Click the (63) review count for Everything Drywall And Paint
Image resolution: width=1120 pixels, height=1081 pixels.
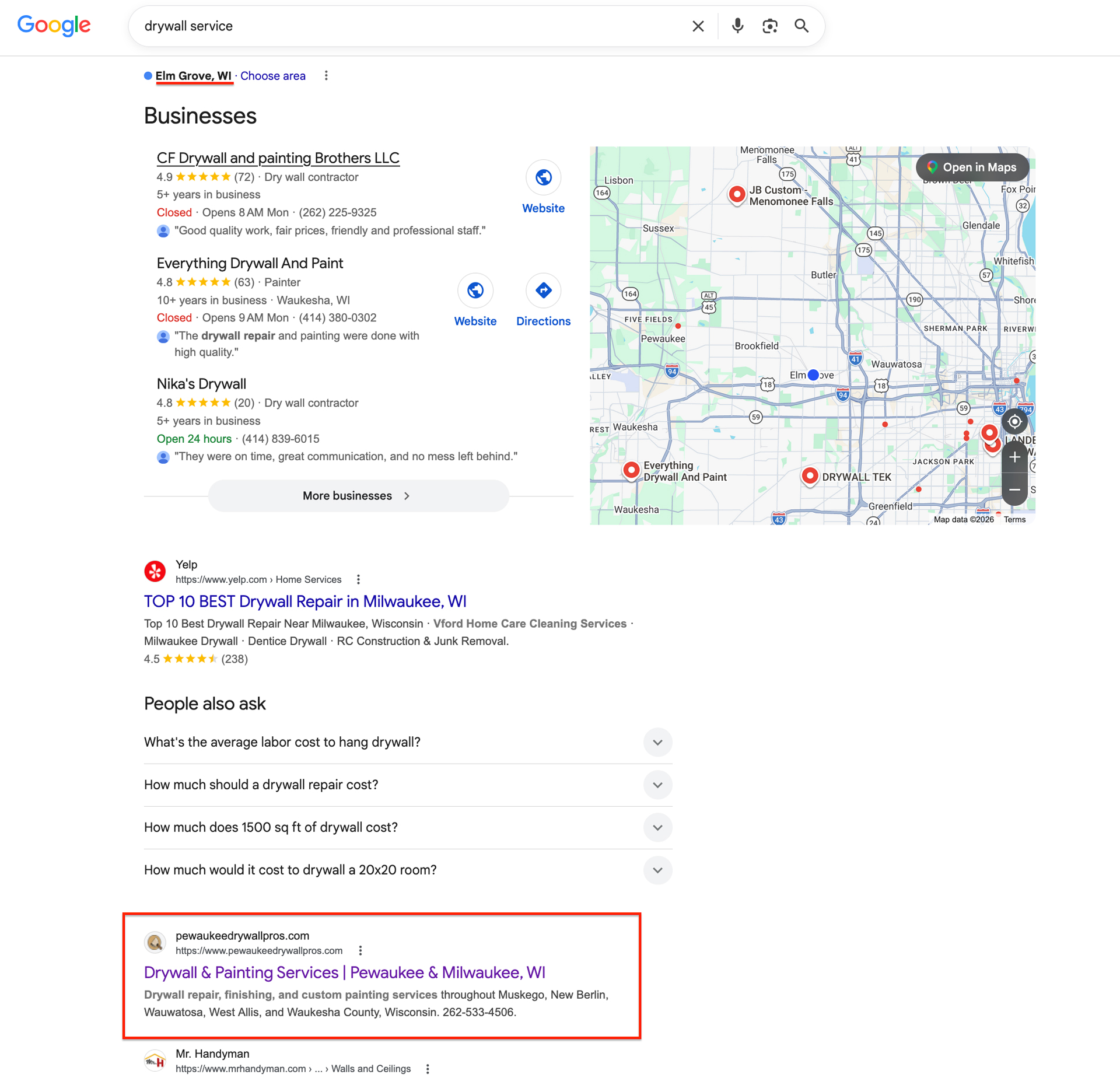coord(244,282)
